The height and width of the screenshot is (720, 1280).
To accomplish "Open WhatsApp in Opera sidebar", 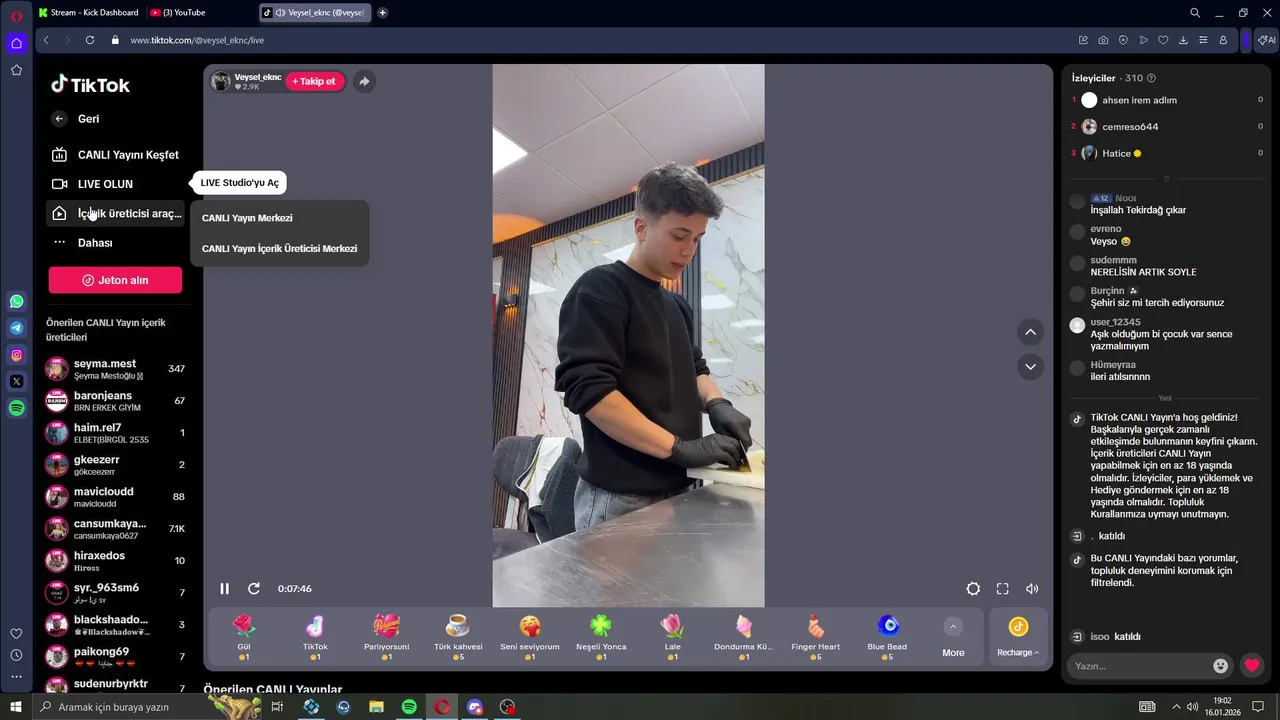I will (16, 301).
